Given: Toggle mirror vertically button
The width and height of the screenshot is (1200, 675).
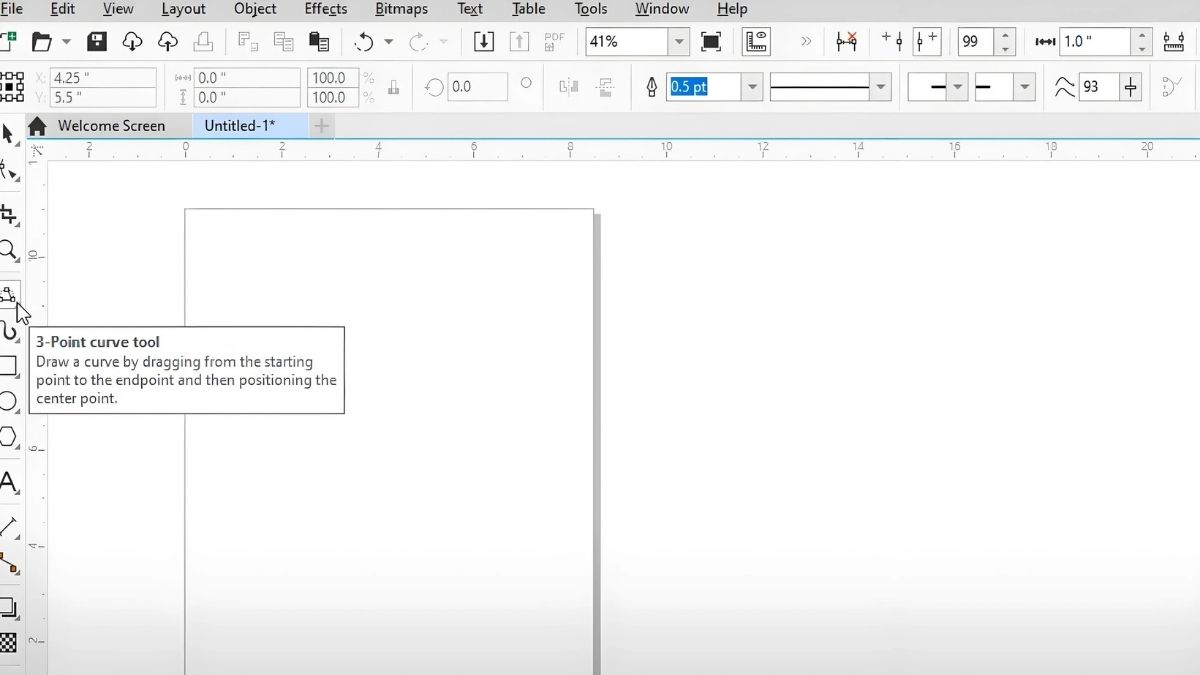Looking at the screenshot, I should [x=604, y=87].
